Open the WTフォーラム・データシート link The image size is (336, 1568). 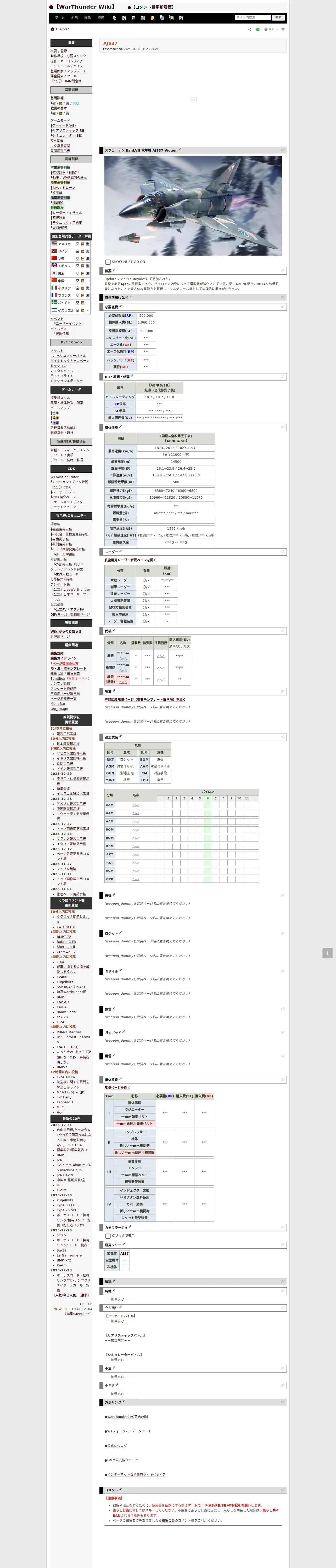(x=129, y=1431)
